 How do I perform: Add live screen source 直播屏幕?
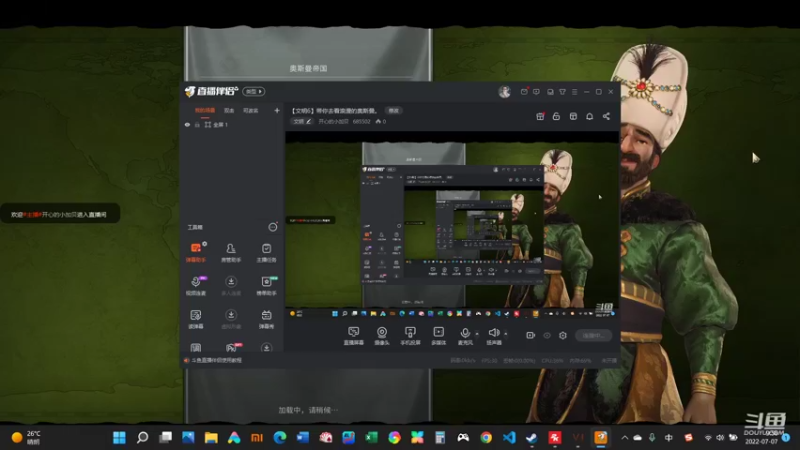tap(354, 336)
